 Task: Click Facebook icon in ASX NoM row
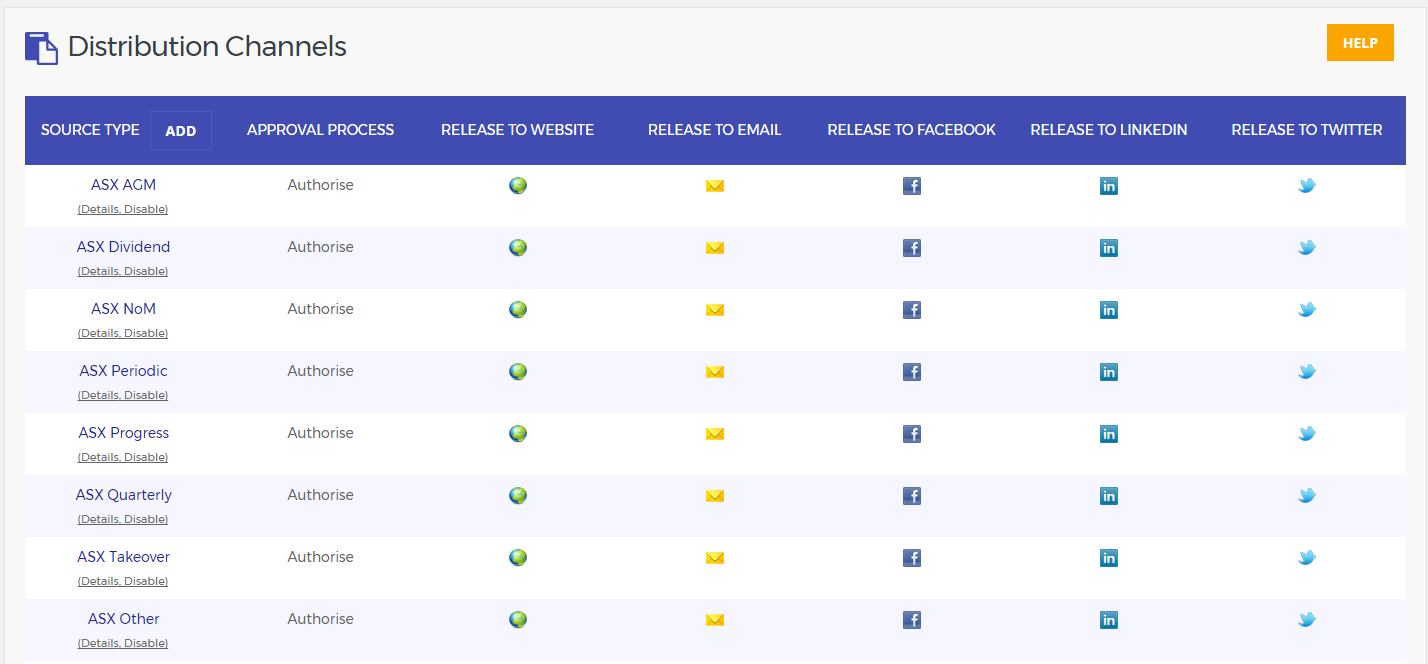click(x=912, y=310)
